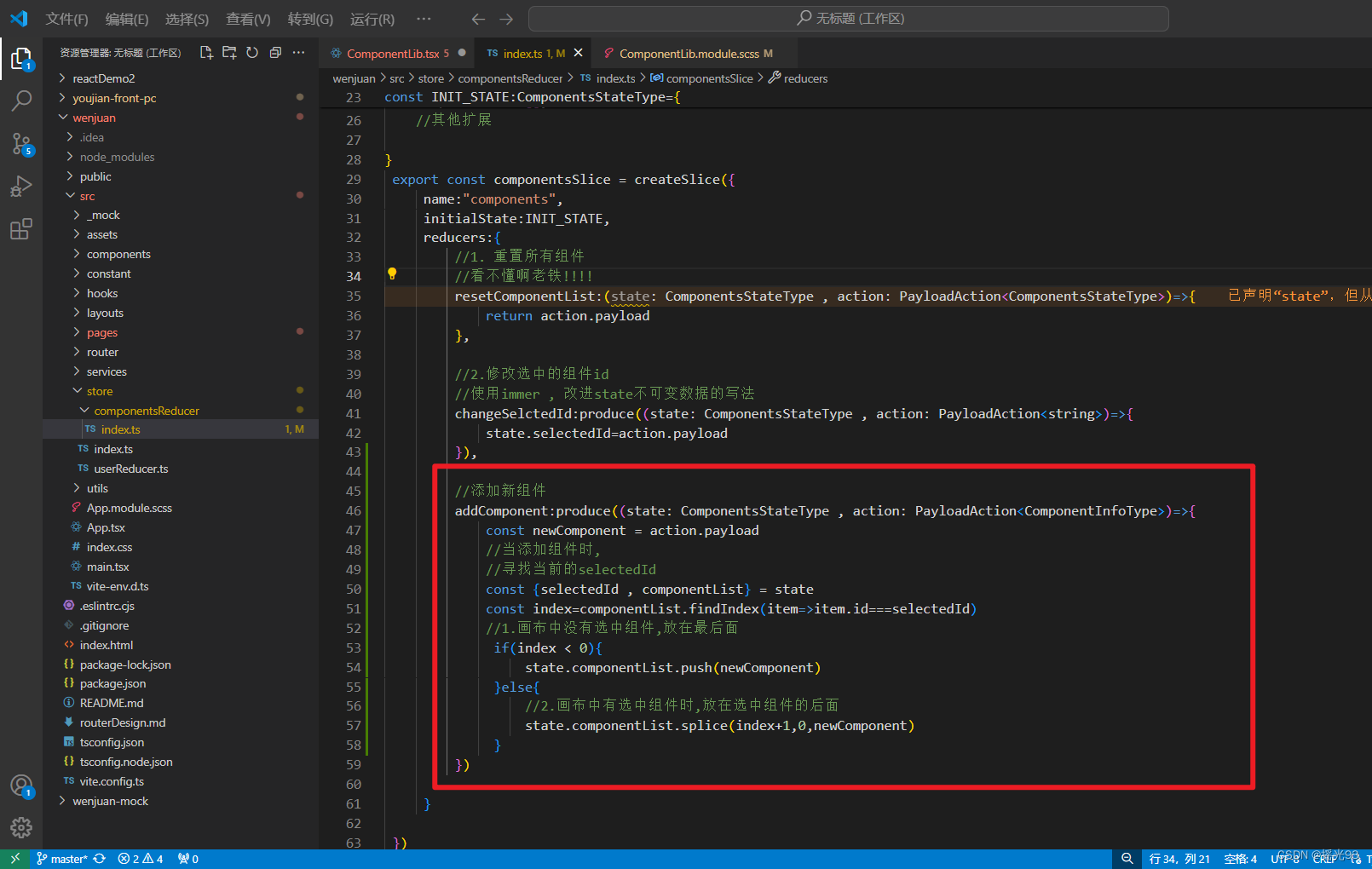The height and width of the screenshot is (869, 1372).
Task: Open the Extensions view icon
Action: tap(21, 229)
